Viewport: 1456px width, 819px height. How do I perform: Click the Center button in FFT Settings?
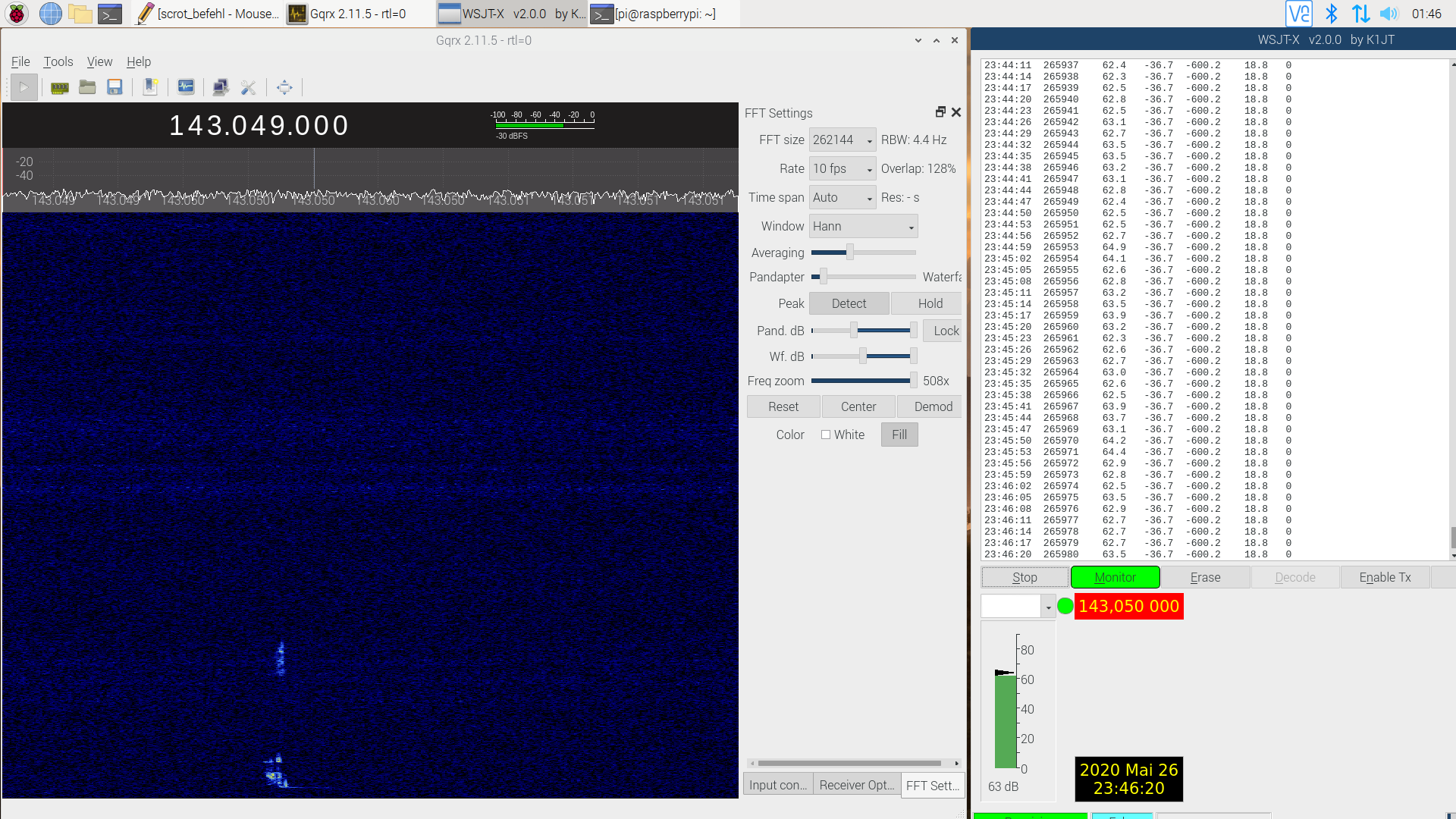click(x=858, y=406)
